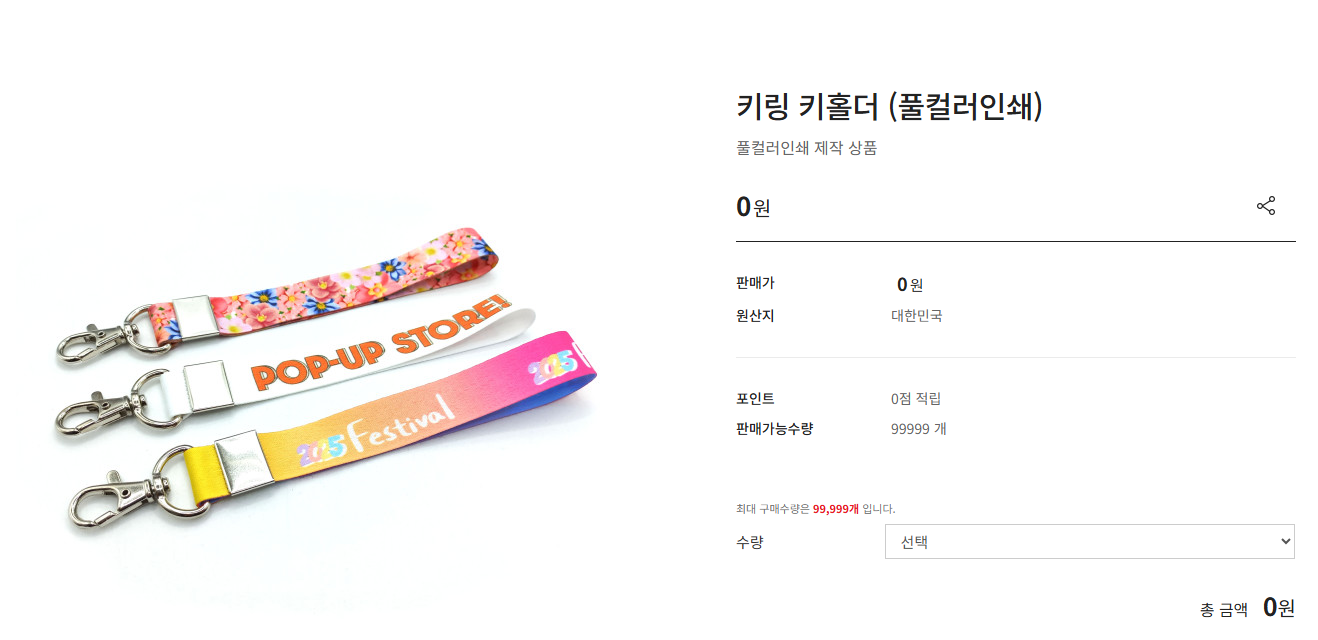Click the 0점 적립 points text
This screenshot has height=640, width=1318.
[916, 399]
